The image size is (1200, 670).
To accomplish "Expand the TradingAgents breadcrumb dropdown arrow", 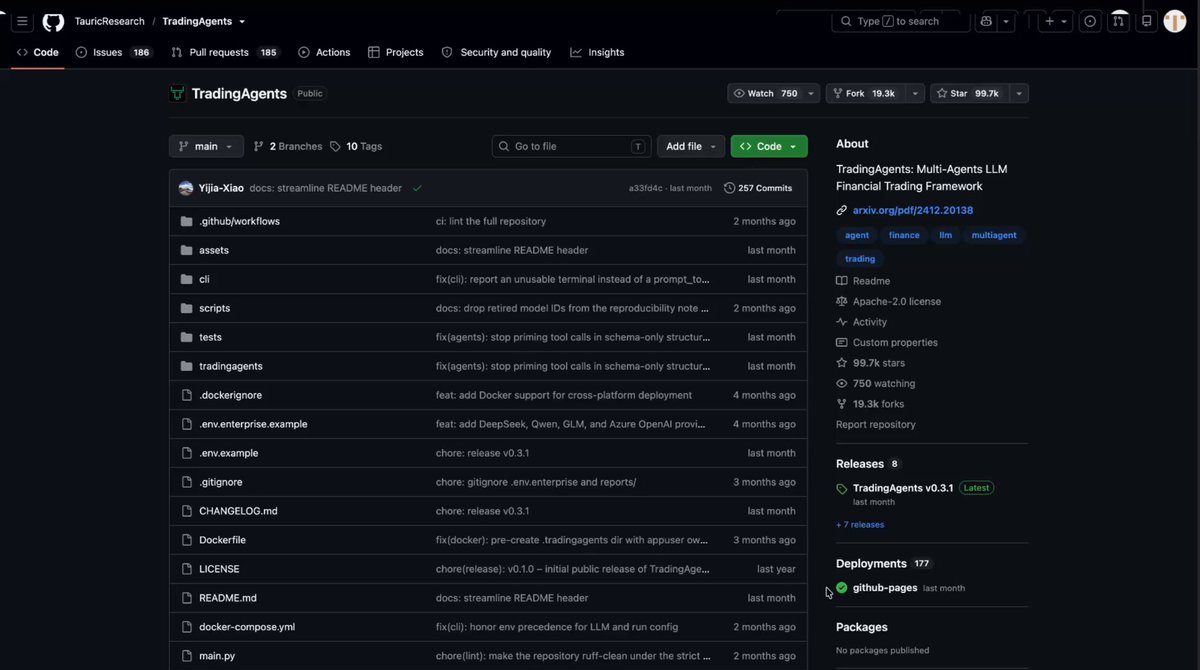I will pos(242,21).
